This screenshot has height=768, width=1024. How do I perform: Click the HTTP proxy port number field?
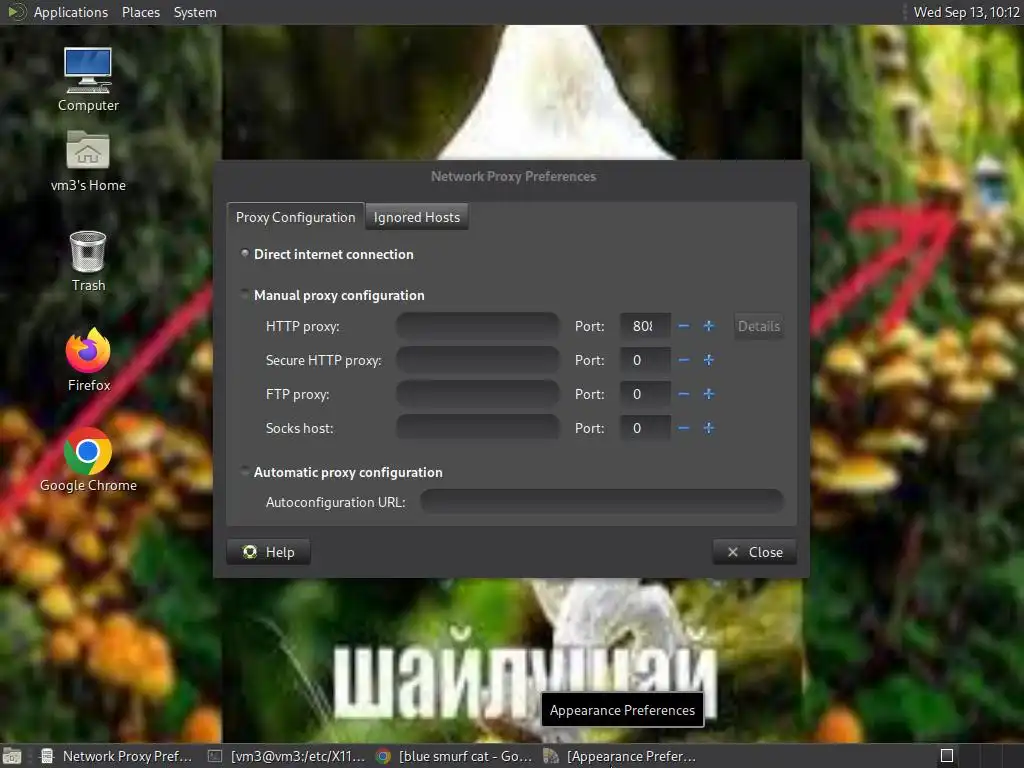[645, 326]
